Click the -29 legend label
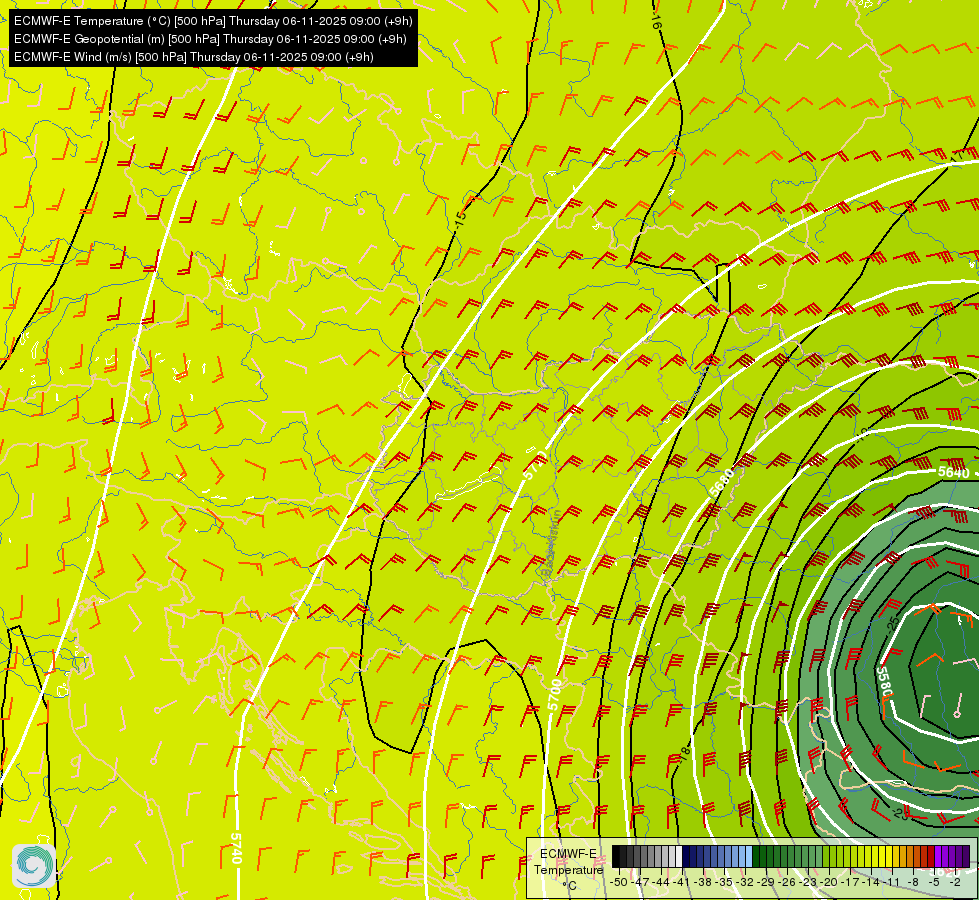 click(x=766, y=882)
